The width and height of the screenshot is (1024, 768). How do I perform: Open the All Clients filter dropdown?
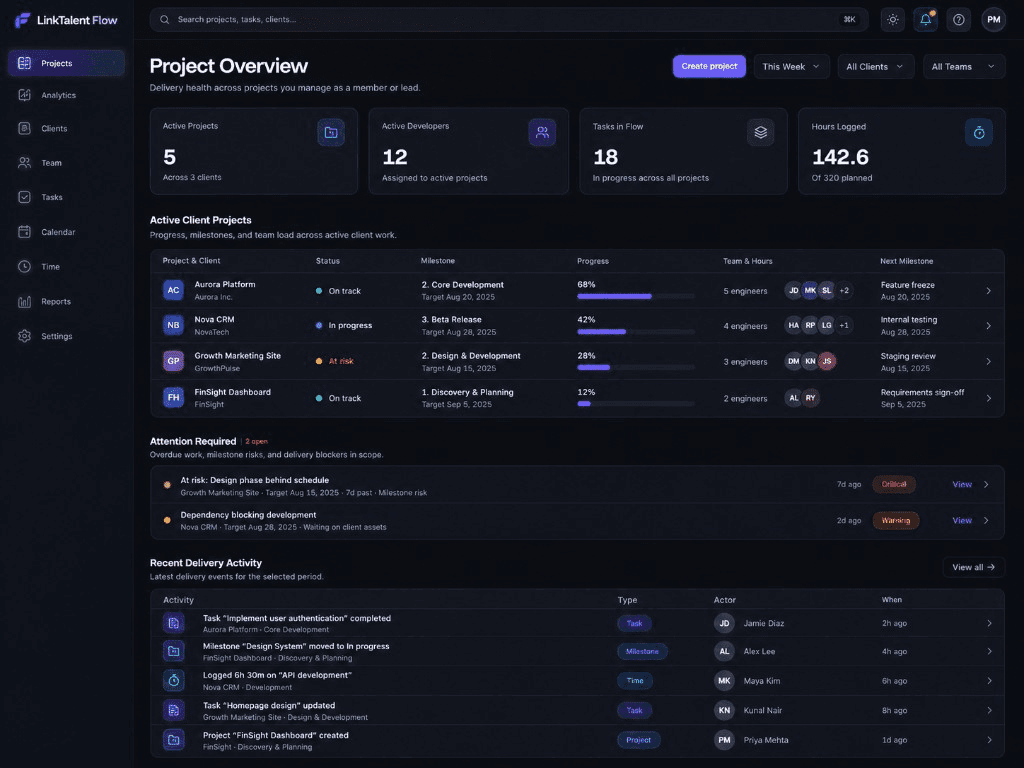[875, 67]
